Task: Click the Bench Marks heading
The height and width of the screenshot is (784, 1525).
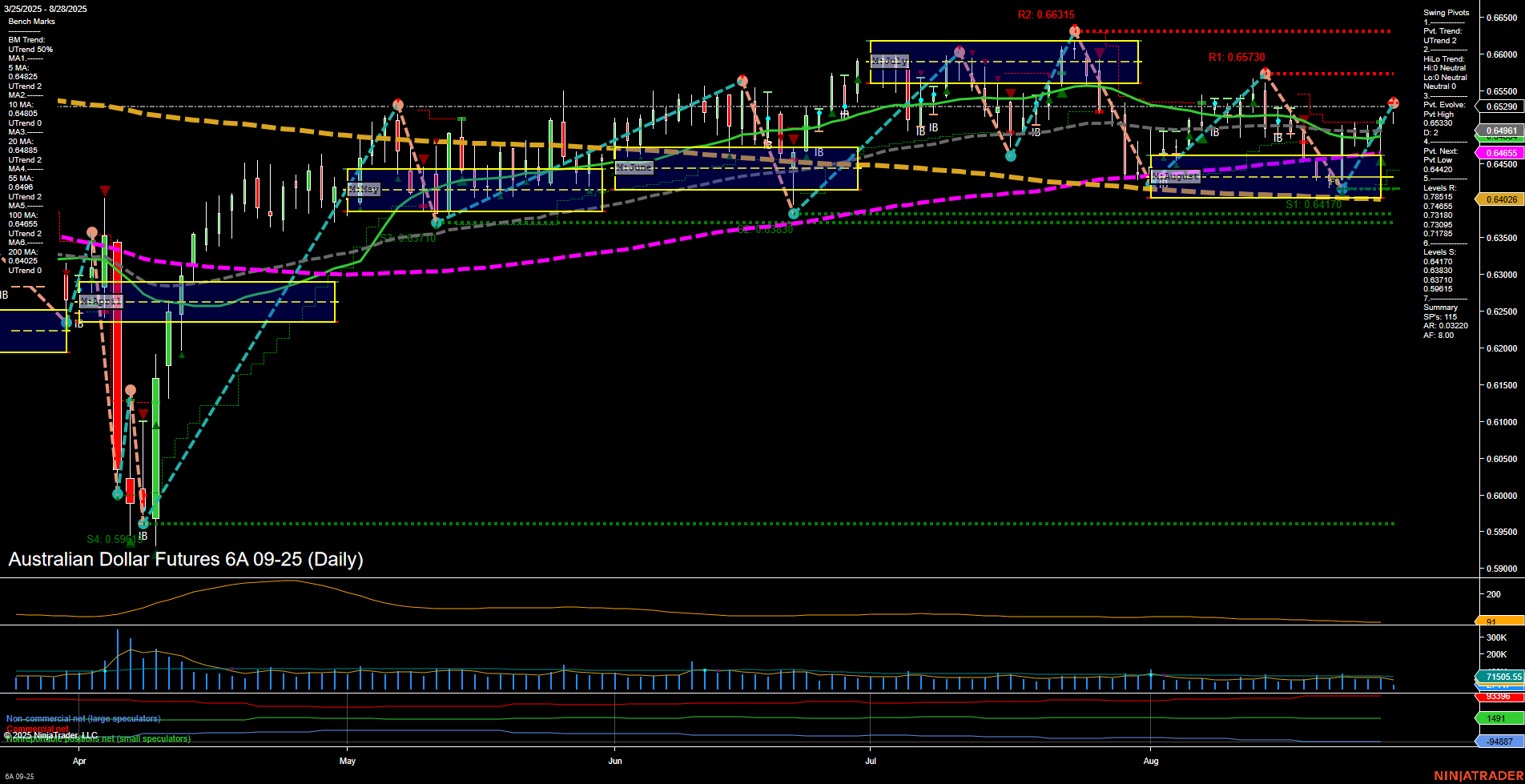Action: (x=31, y=22)
